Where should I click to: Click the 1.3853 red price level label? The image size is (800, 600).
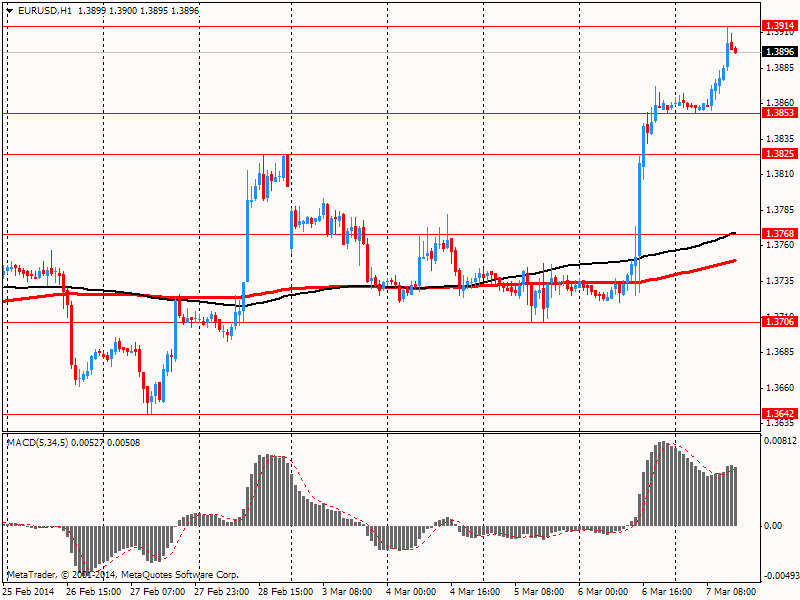(780, 113)
